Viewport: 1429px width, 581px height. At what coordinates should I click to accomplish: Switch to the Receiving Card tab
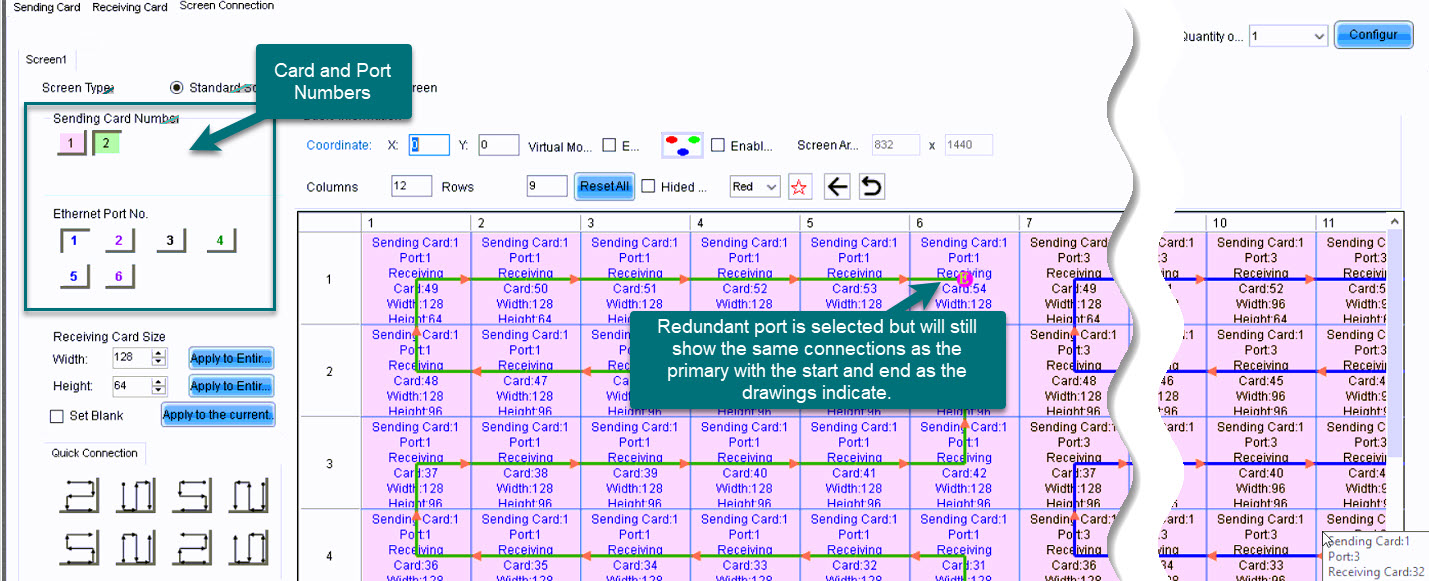(x=130, y=7)
